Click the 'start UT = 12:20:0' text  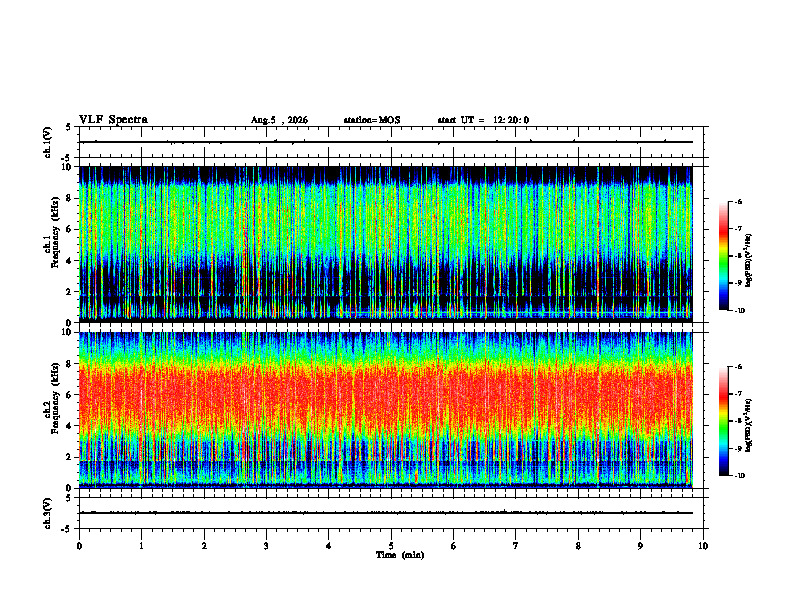[x=483, y=120]
